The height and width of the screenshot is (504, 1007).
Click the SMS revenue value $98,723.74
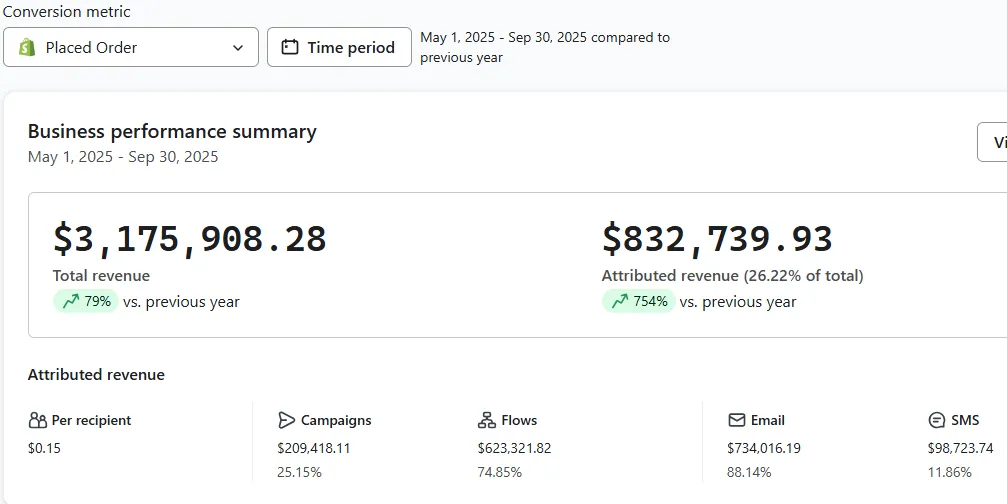(x=960, y=448)
